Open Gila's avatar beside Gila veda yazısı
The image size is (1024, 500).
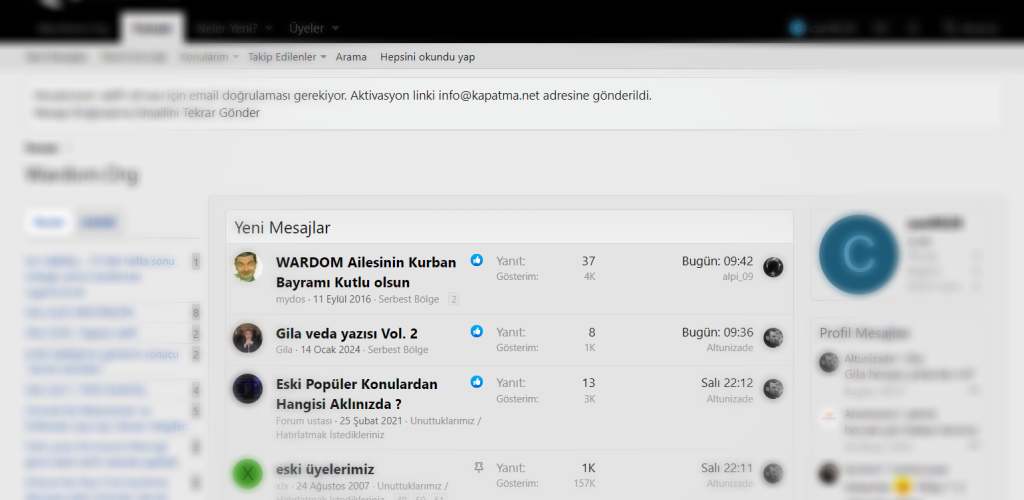[248, 338]
